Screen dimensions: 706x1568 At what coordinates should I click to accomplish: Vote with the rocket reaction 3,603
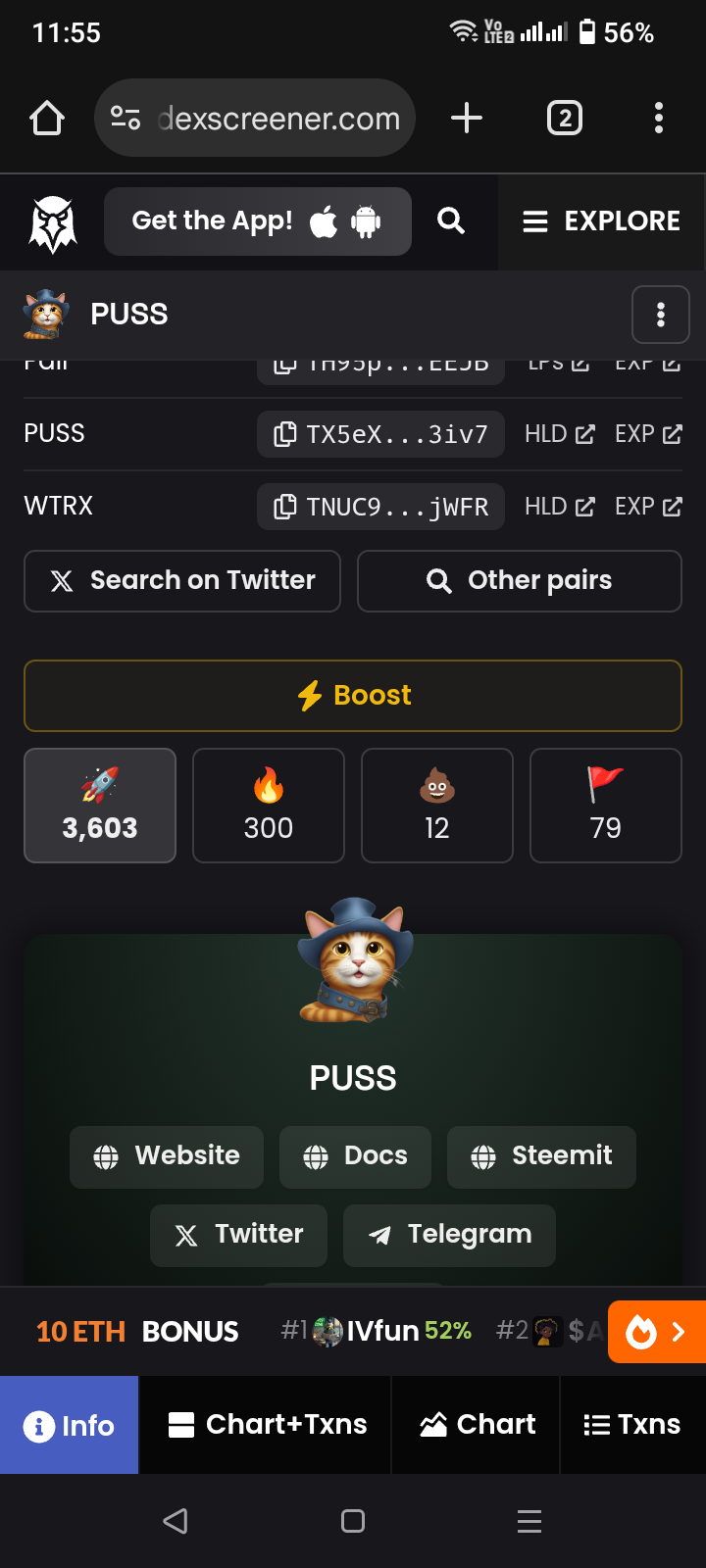tap(100, 806)
